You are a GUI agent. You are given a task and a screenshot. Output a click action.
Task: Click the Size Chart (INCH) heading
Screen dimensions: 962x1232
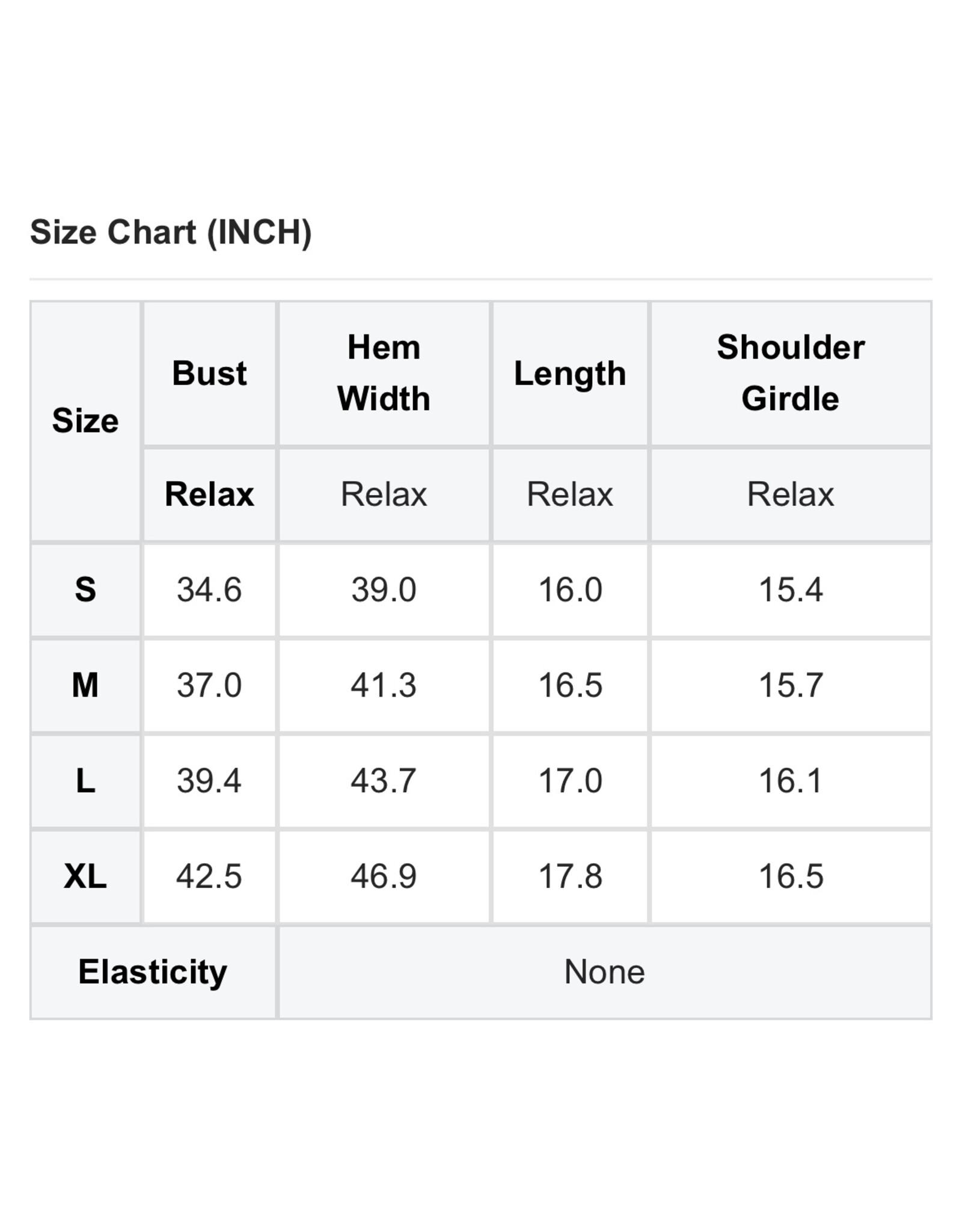171,232
